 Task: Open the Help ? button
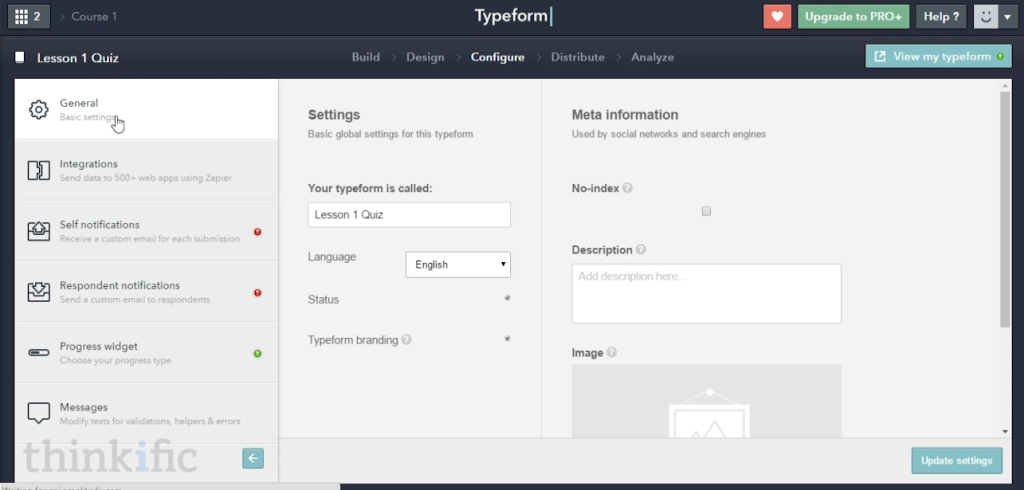coord(941,17)
